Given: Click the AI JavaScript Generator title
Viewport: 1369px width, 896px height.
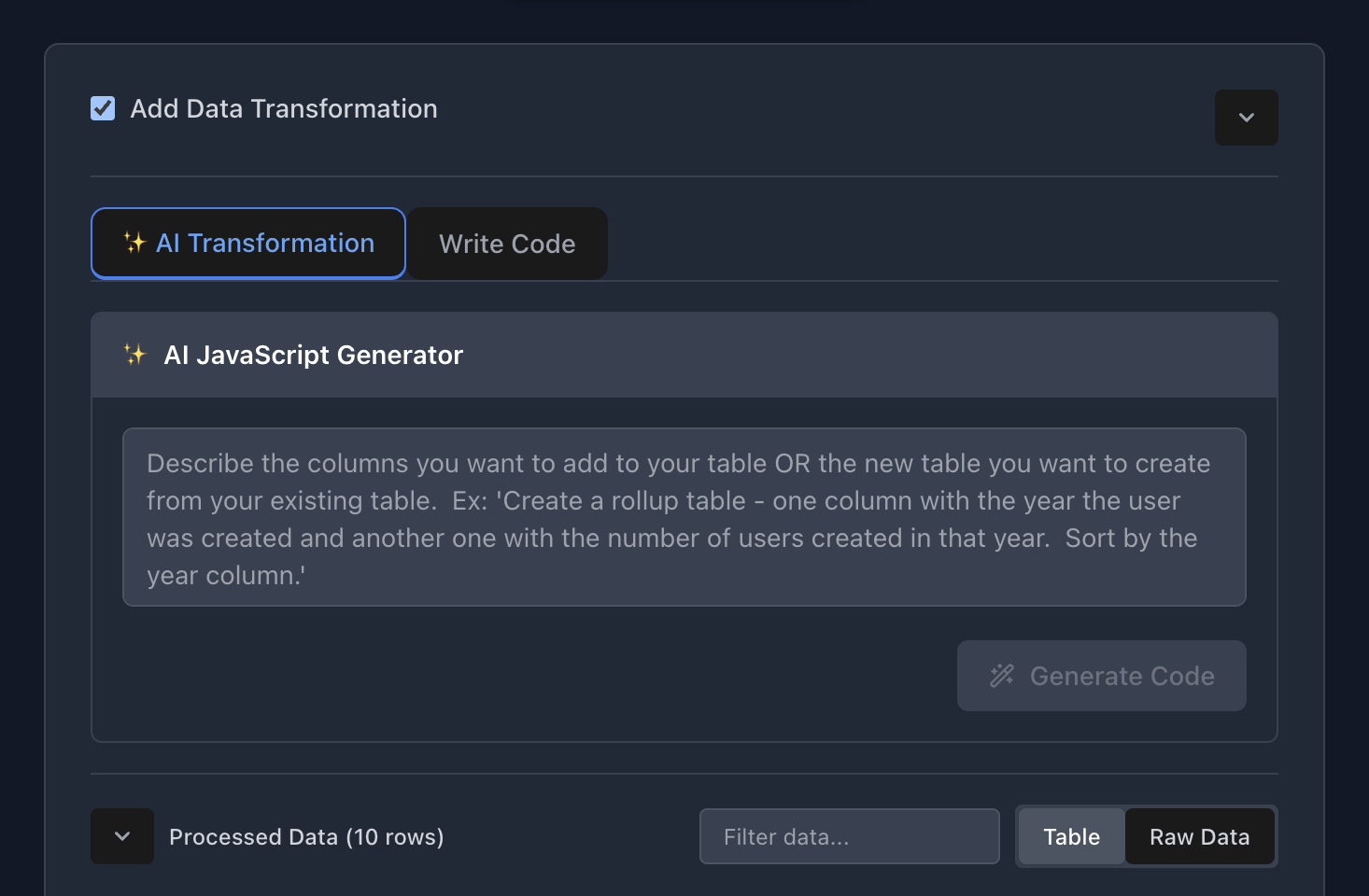Looking at the screenshot, I should point(314,356).
